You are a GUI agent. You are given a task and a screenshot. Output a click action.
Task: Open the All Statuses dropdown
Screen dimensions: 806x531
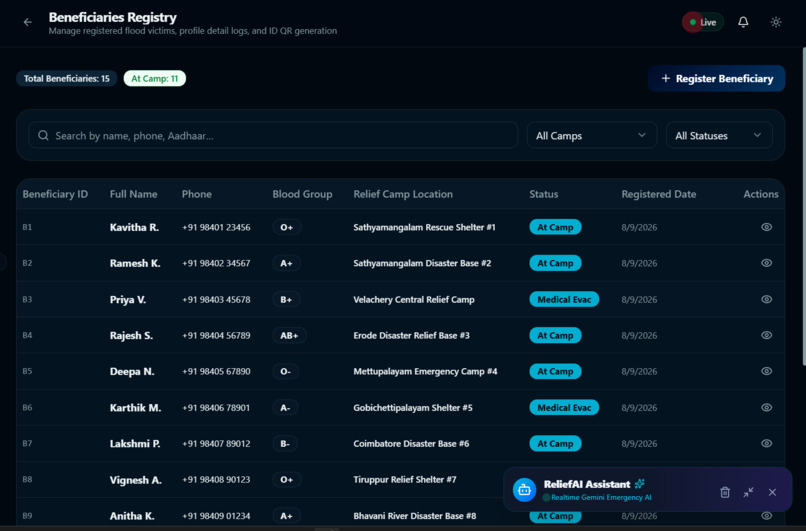[719, 135]
